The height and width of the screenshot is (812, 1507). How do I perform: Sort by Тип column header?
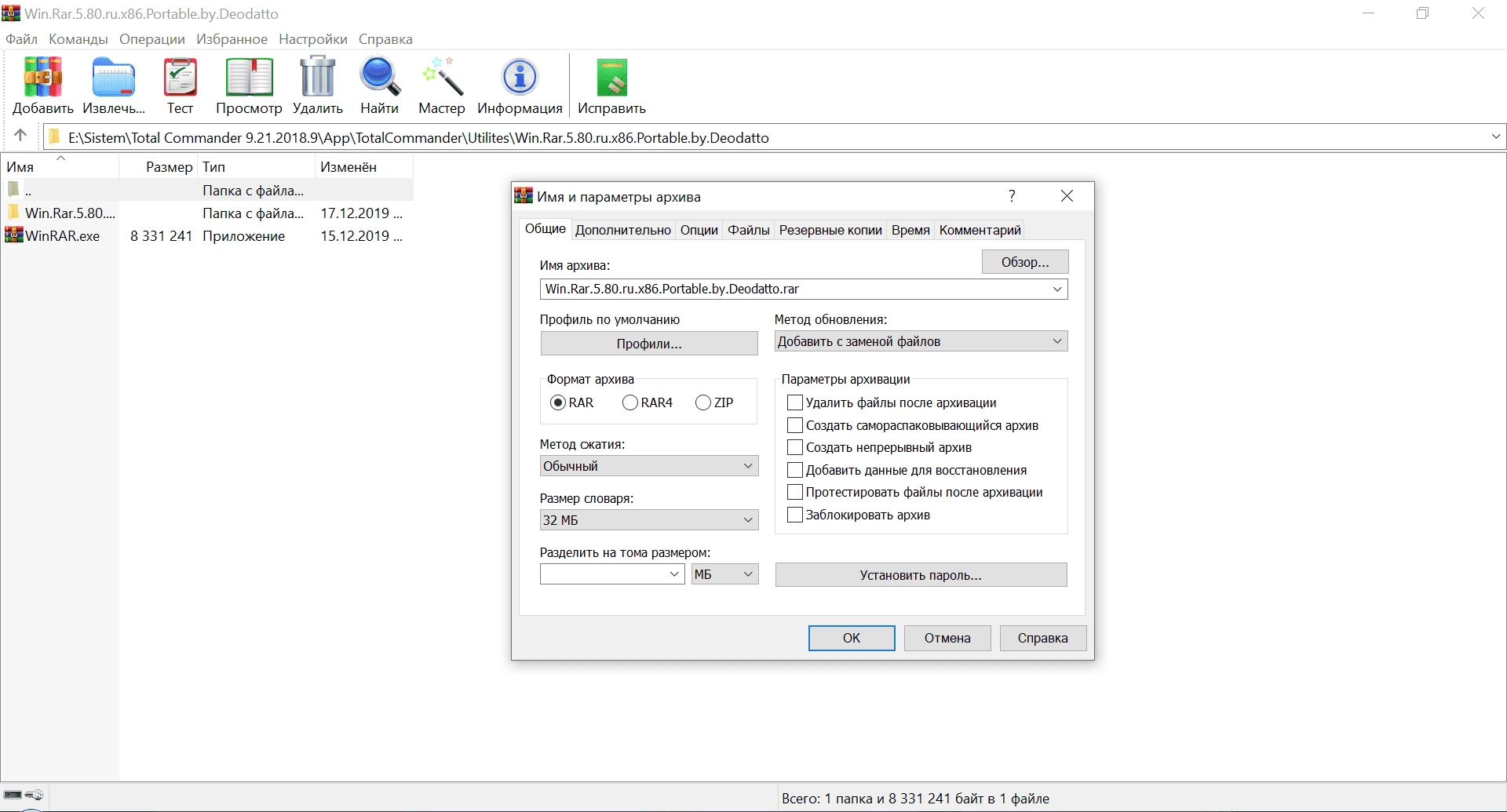click(256, 166)
